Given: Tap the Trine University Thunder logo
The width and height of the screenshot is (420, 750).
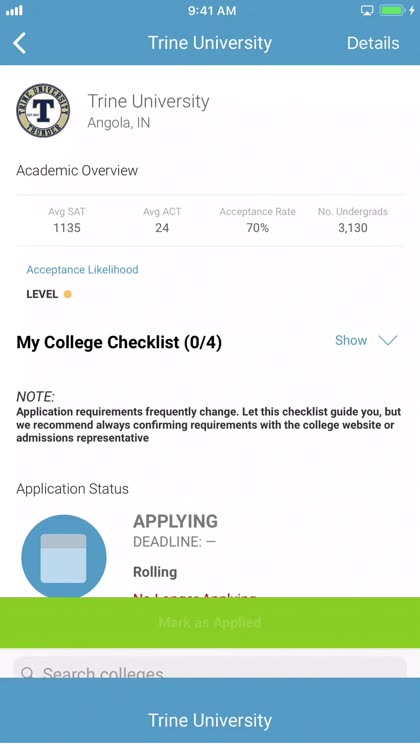Looking at the screenshot, I should pos(43,110).
